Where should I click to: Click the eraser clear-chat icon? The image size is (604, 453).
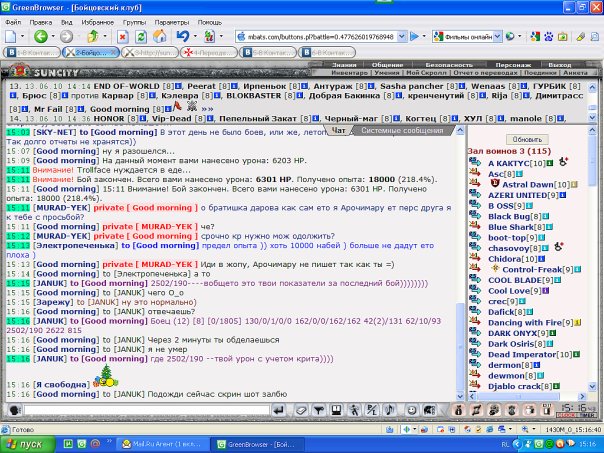click(300, 411)
